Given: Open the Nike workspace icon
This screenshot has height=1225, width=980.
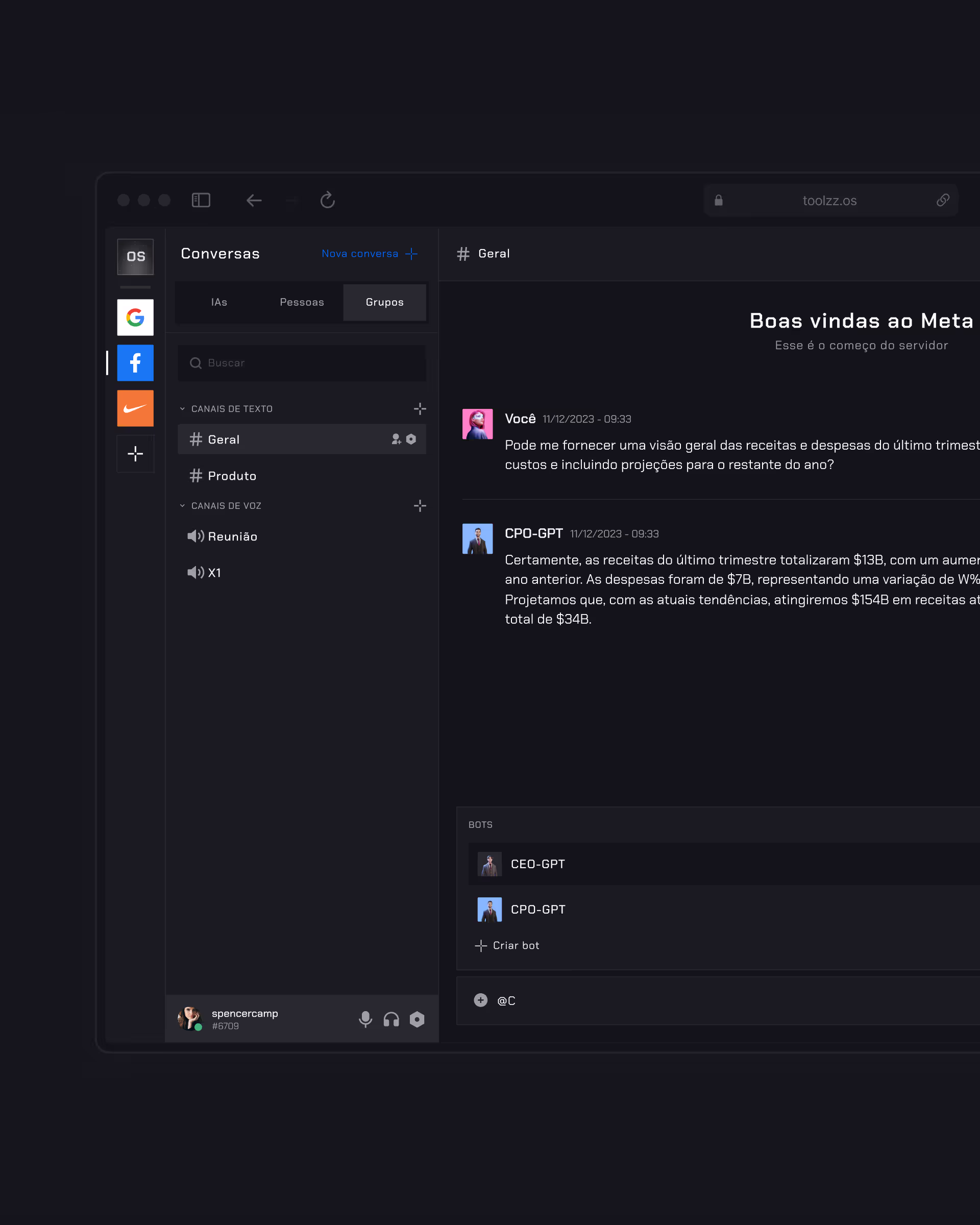Looking at the screenshot, I should pyautogui.click(x=135, y=408).
